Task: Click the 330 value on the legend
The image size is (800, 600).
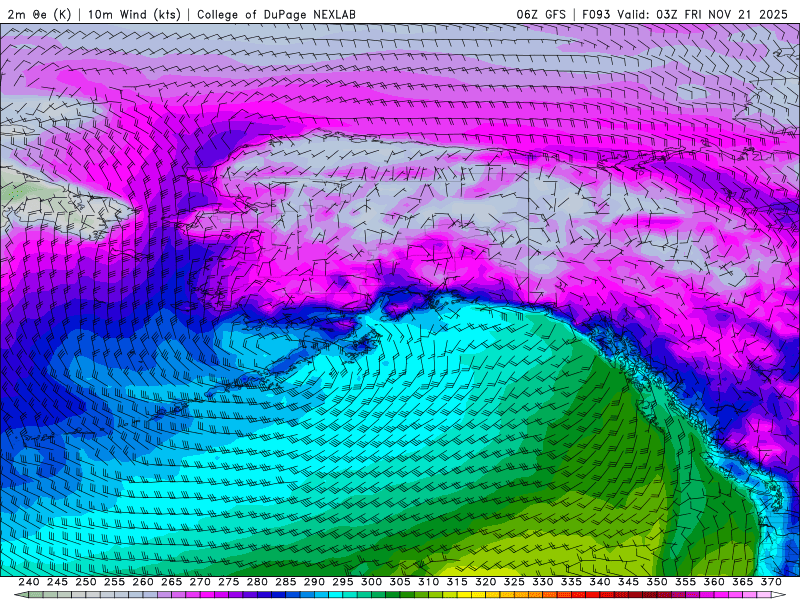Action: point(543,582)
